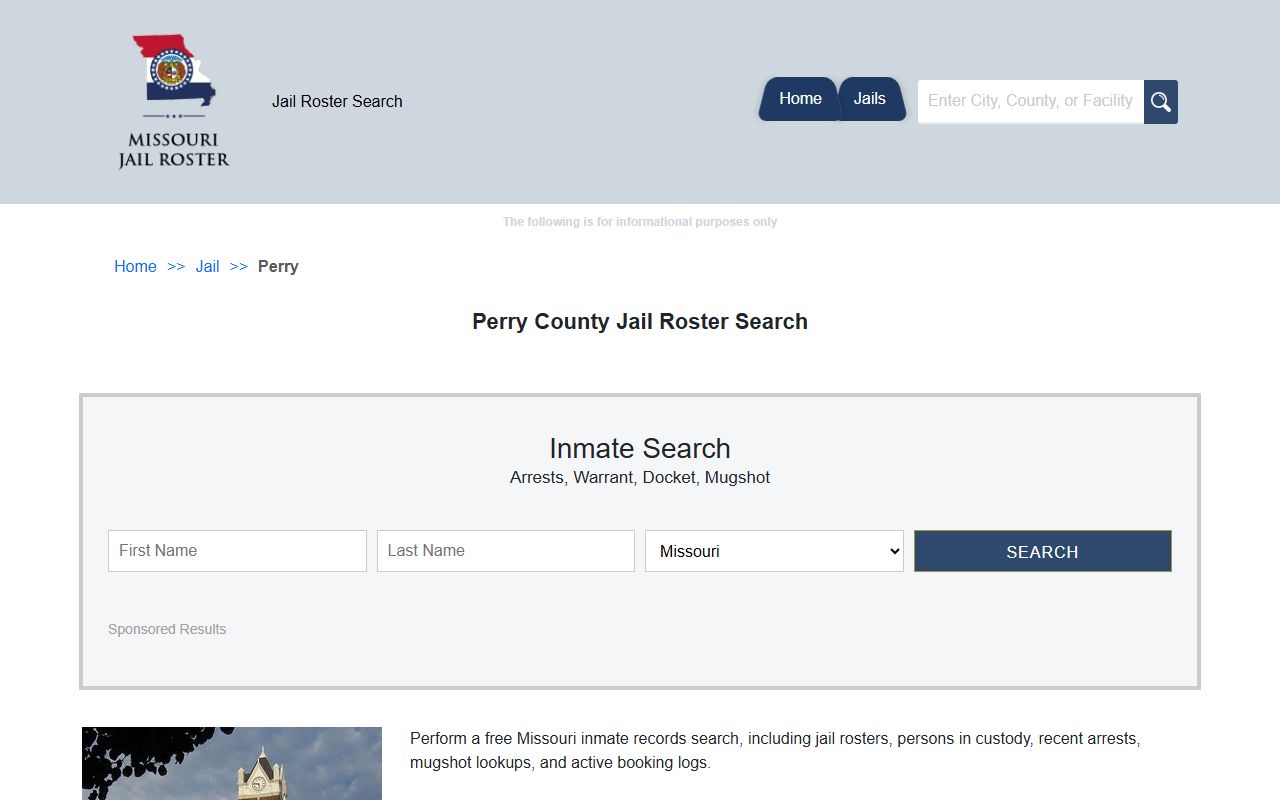This screenshot has height=800, width=1280.
Task: Click the SEARCH button
Action: [x=1043, y=551]
